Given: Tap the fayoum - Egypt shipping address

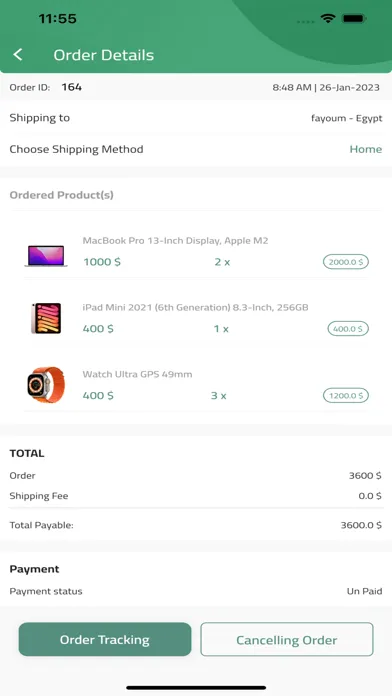Looking at the screenshot, I should click(346, 119).
